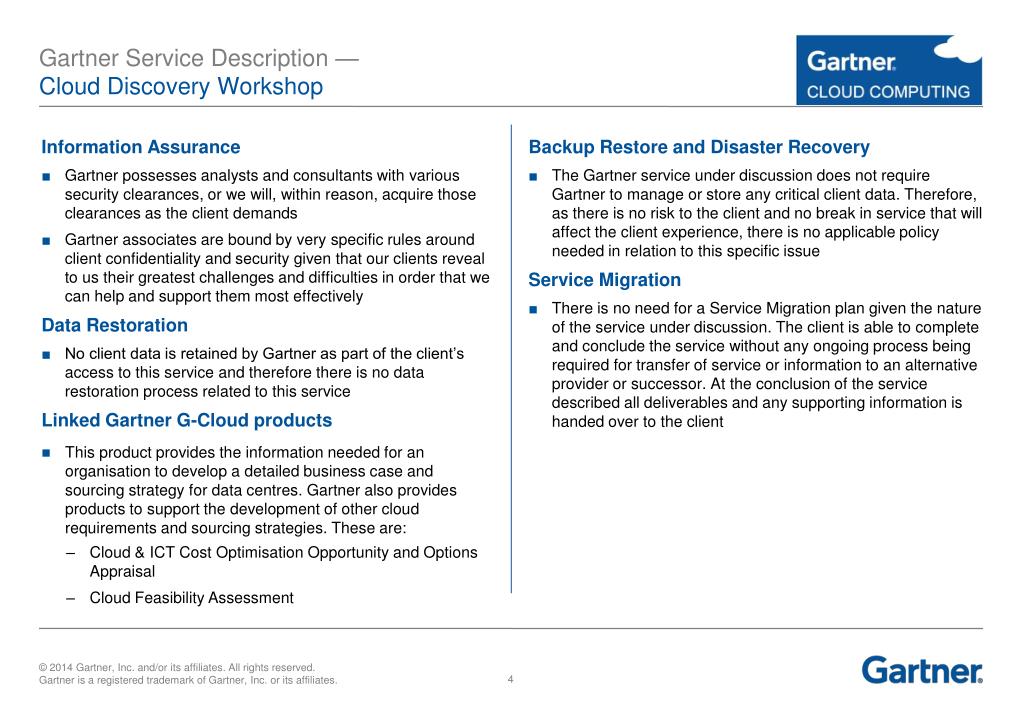This screenshot has width=1023, height=708.
Task: Click the 'Gartner is a registered trademark' line
Action: click(x=188, y=680)
